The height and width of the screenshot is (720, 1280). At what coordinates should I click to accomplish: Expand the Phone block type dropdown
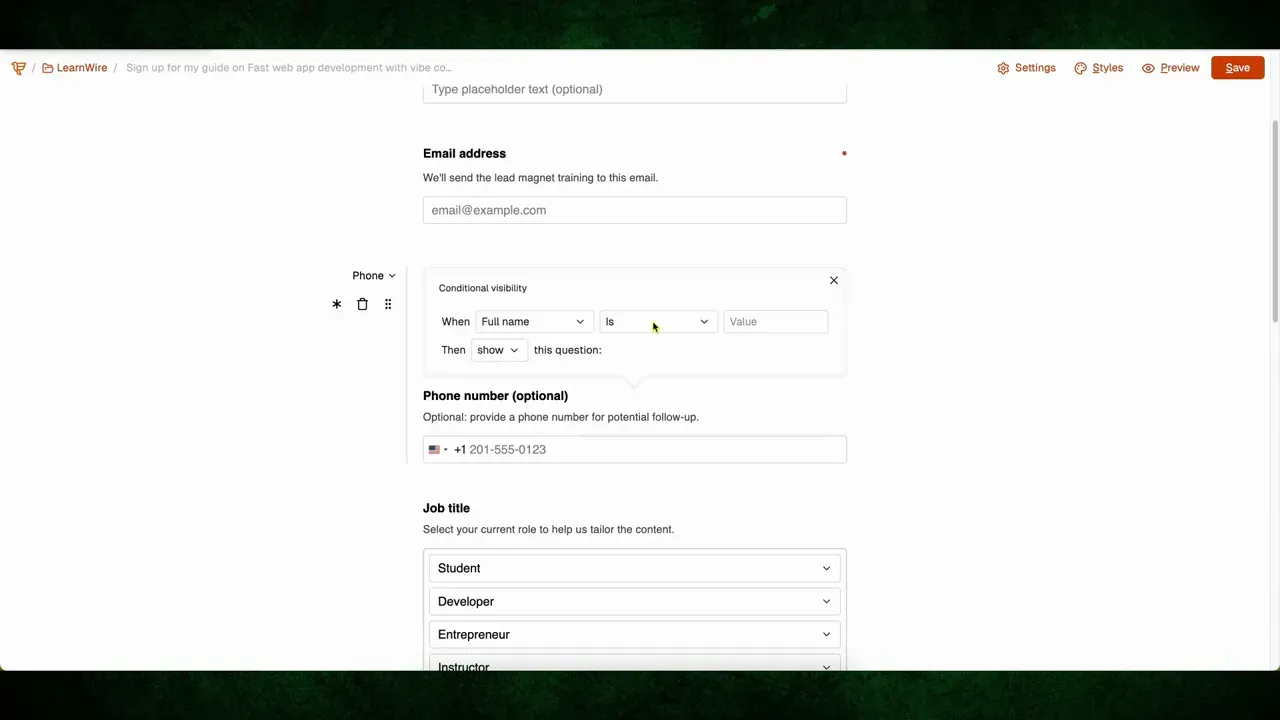pos(374,275)
